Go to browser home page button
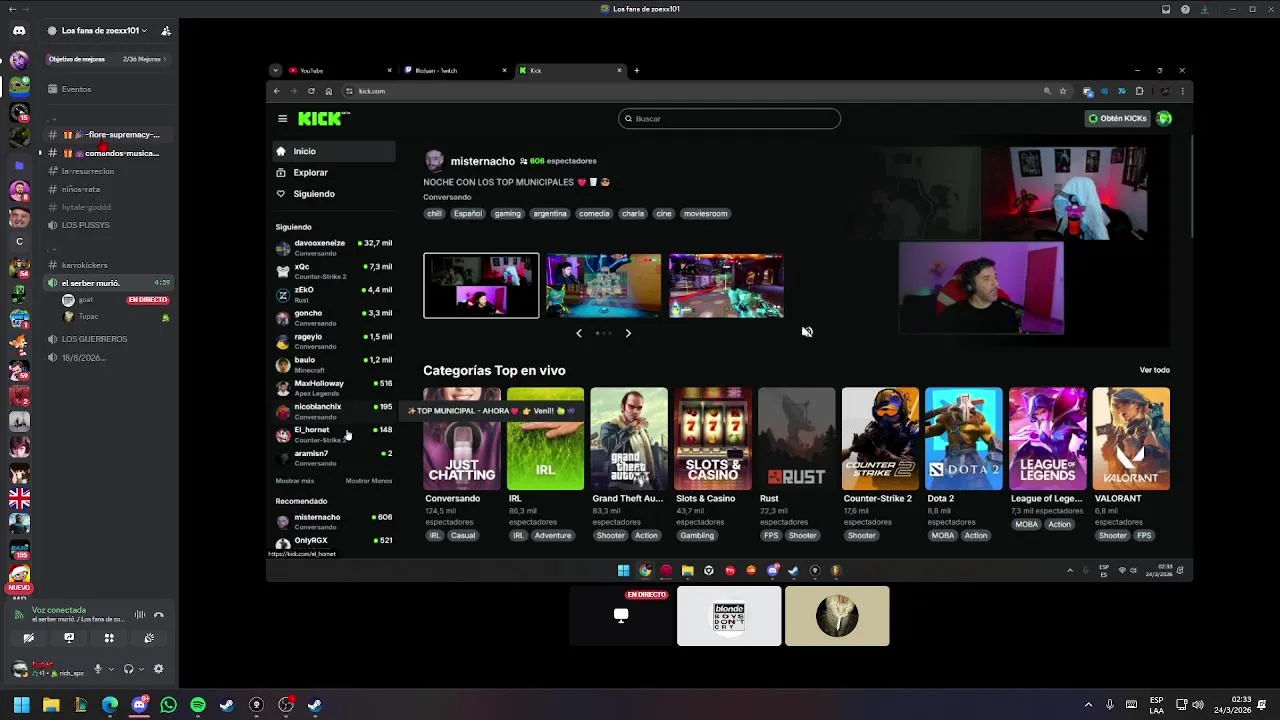Viewport: 1280px width, 720px height. (x=328, y=91)
